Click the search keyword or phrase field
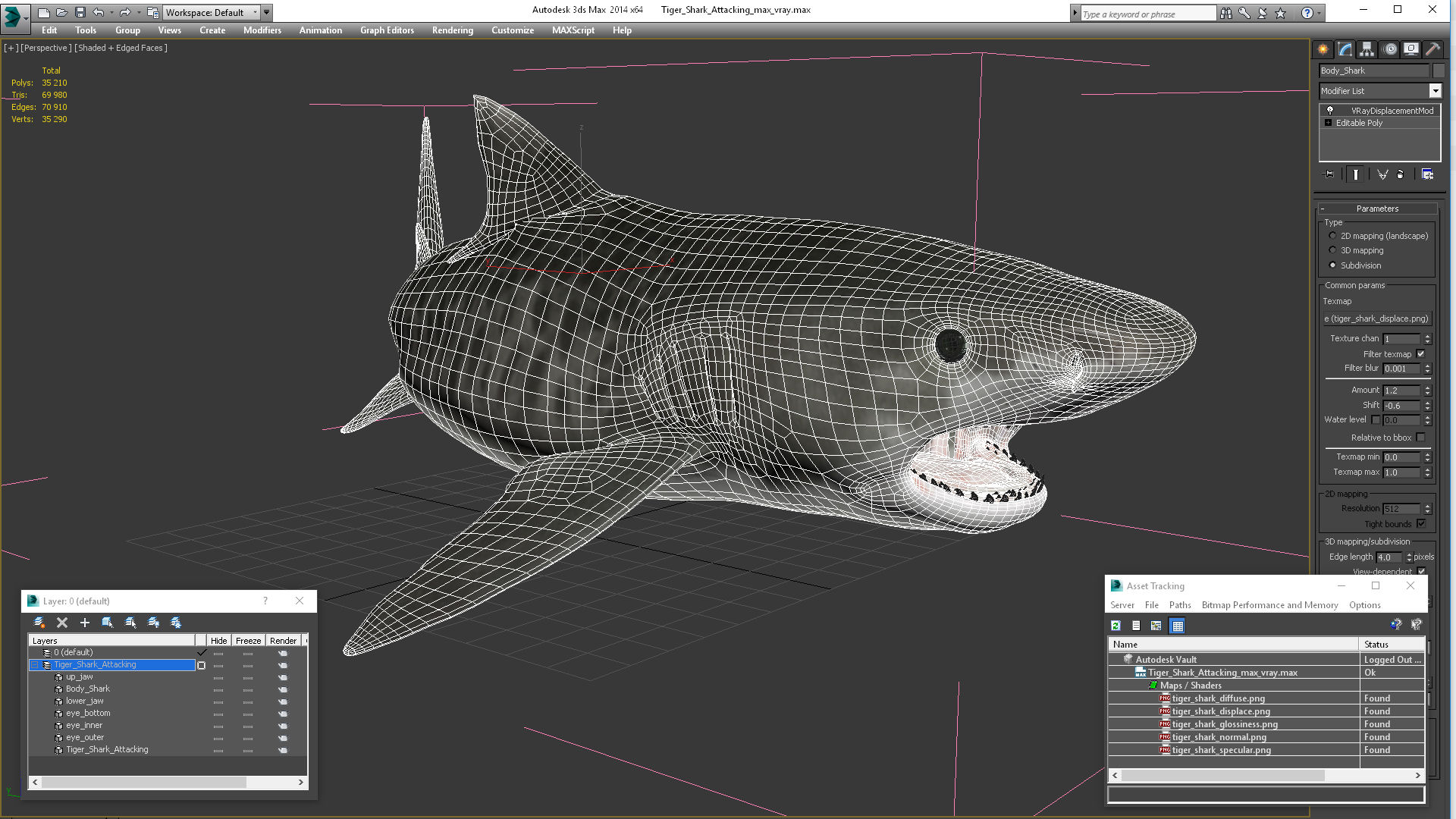 point(1147,14)
